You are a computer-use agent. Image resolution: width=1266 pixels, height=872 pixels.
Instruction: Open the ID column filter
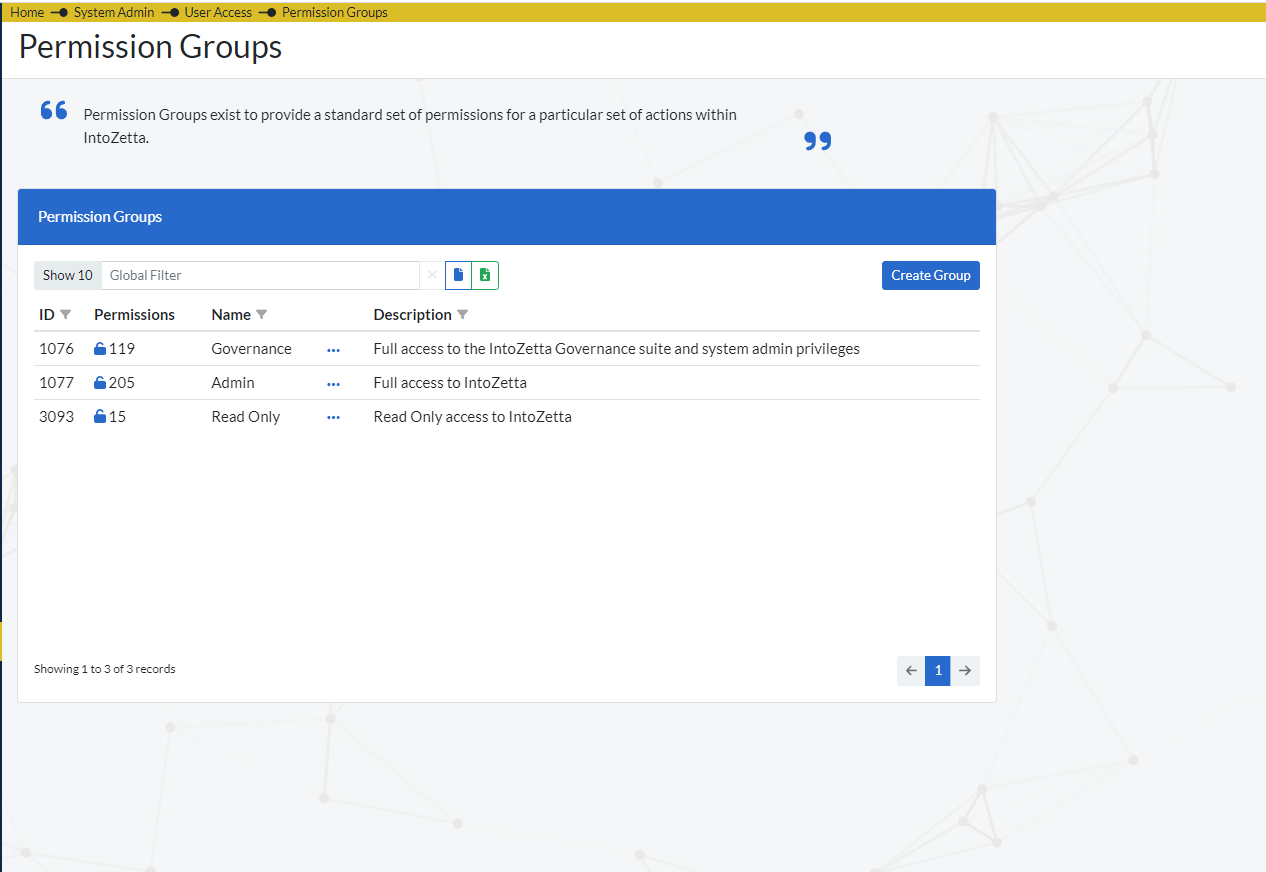click(66, 315)
